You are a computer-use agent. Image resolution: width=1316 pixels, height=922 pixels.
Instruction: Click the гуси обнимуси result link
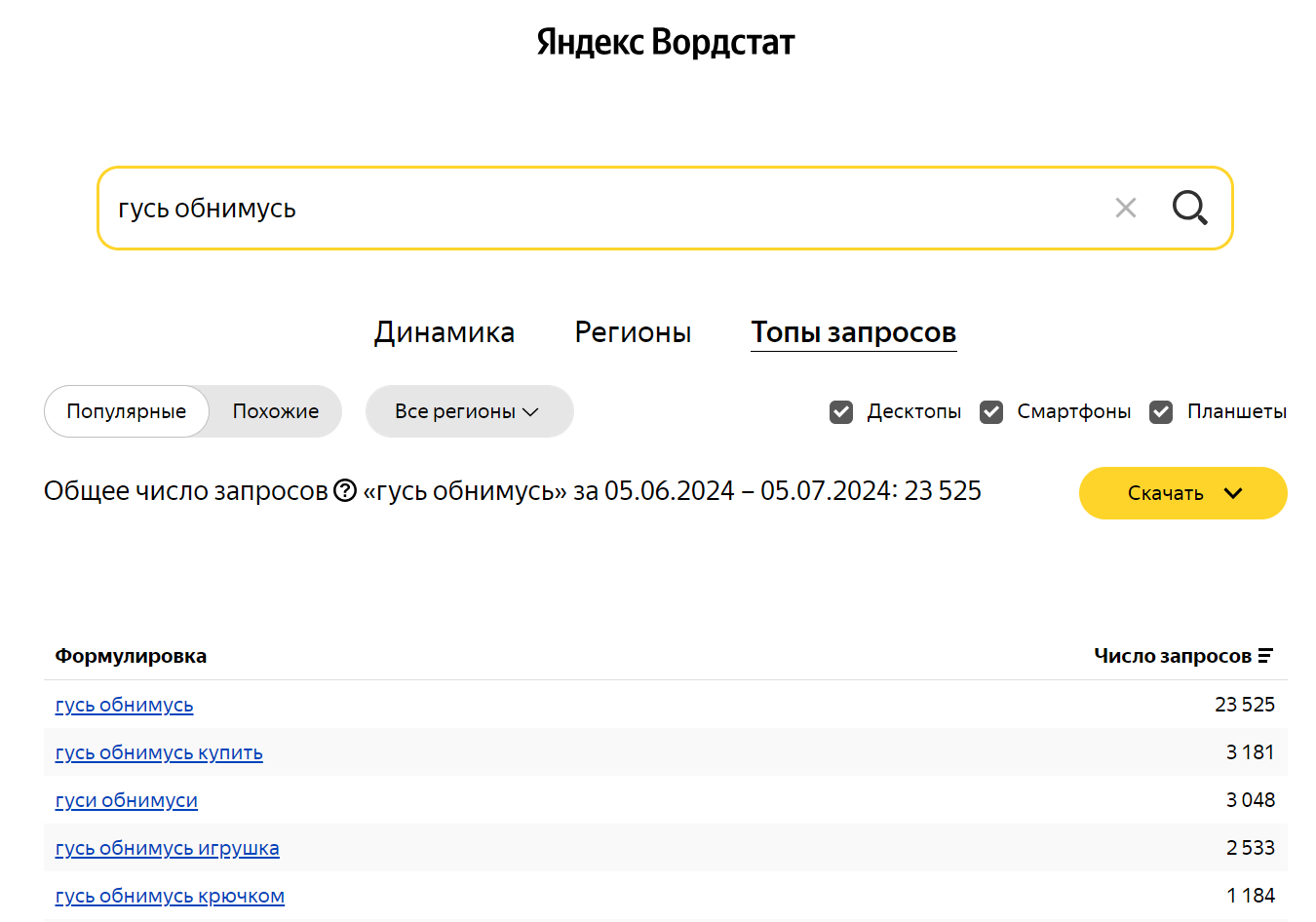click(127, 800)
